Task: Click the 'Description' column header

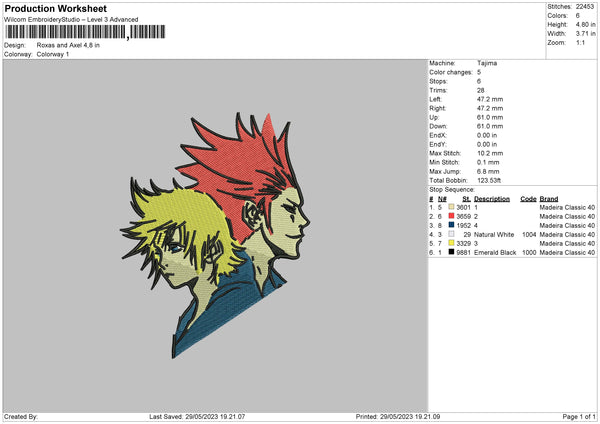Action: [x=492, y=199]
